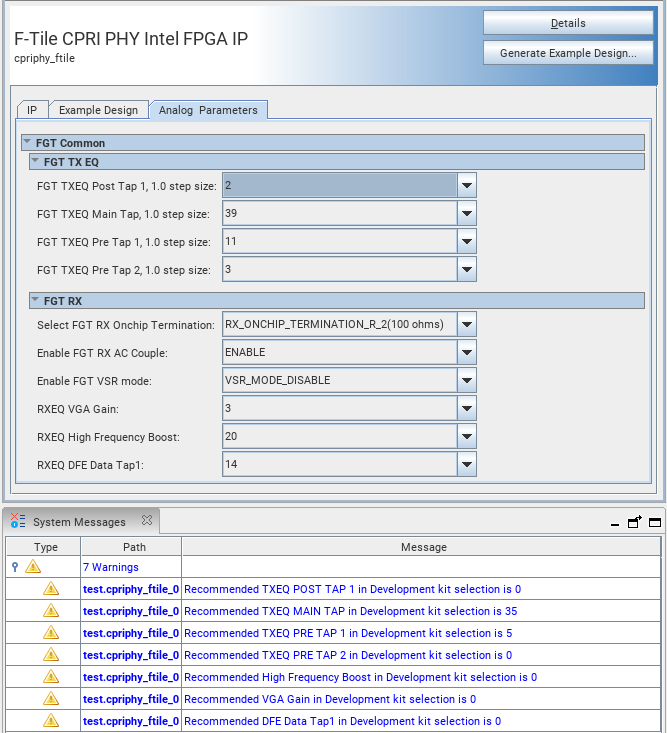Click warning icon for DFE Data Tap1 message
Viewport: 667px width, 733px height.
51,720
